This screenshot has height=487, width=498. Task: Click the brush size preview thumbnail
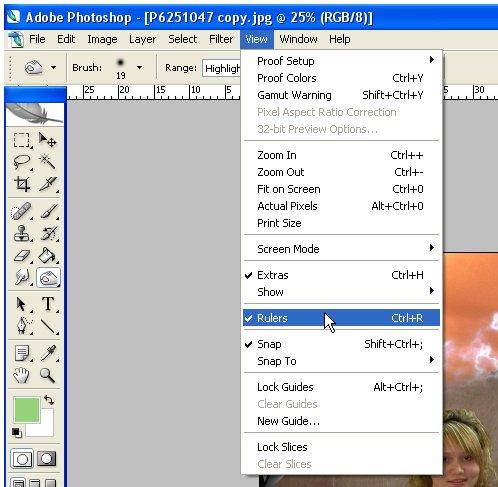coord(120,63)
